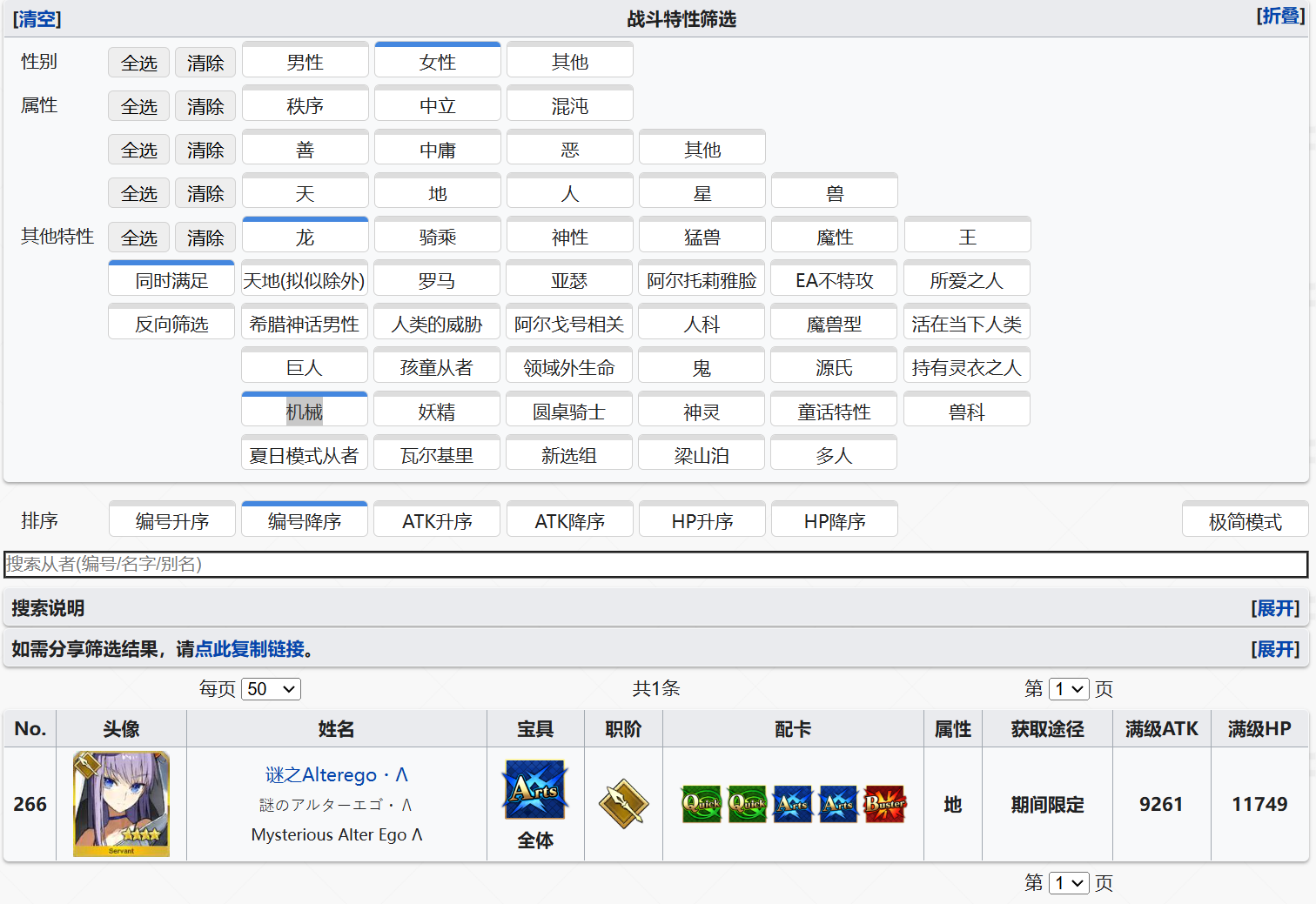This screenshot has width=1316, height=904.
Task: Click the 清空 link to clear filters
Action: coord(37,17)
